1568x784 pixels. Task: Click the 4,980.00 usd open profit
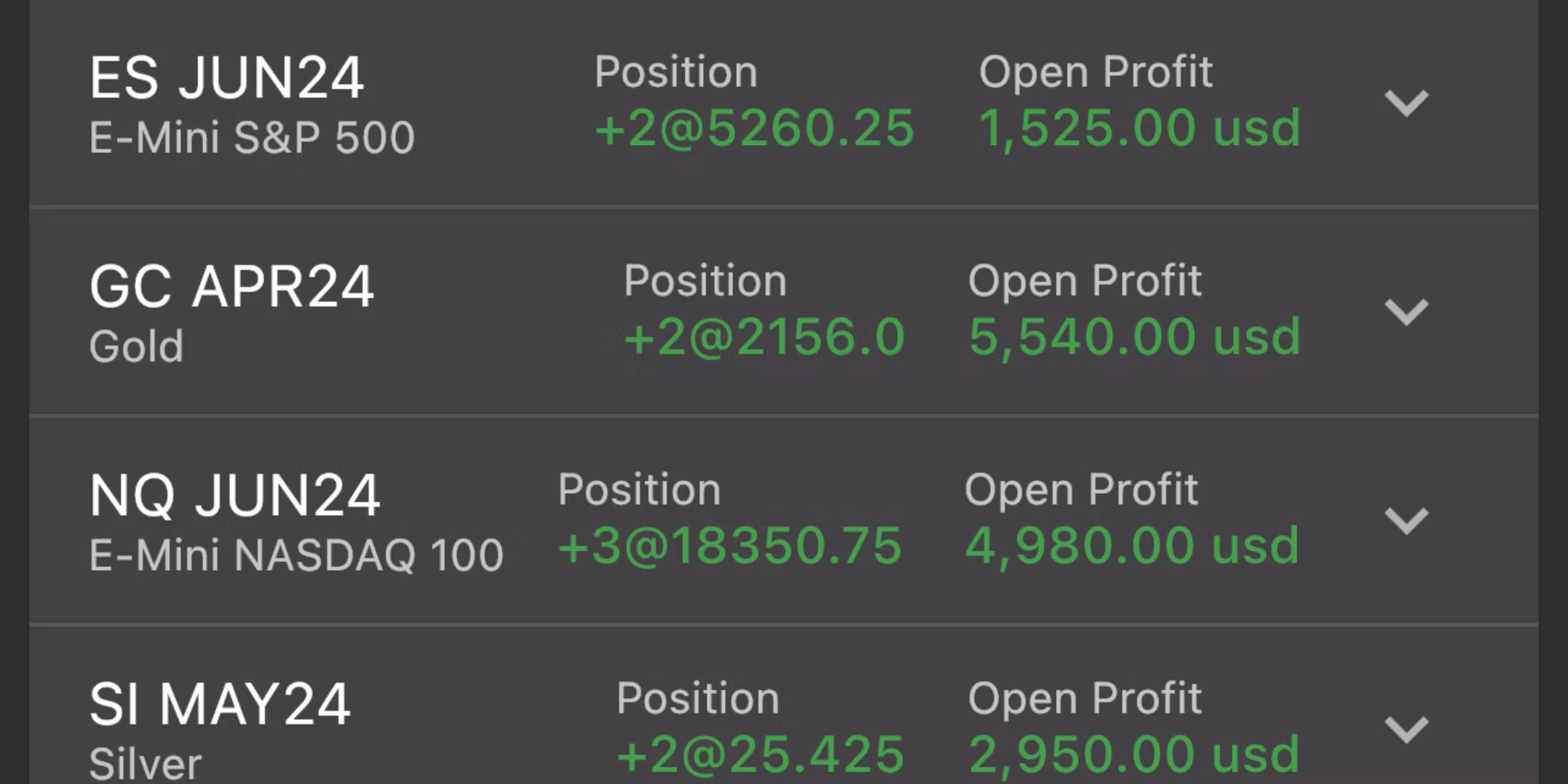(1132, 546)
